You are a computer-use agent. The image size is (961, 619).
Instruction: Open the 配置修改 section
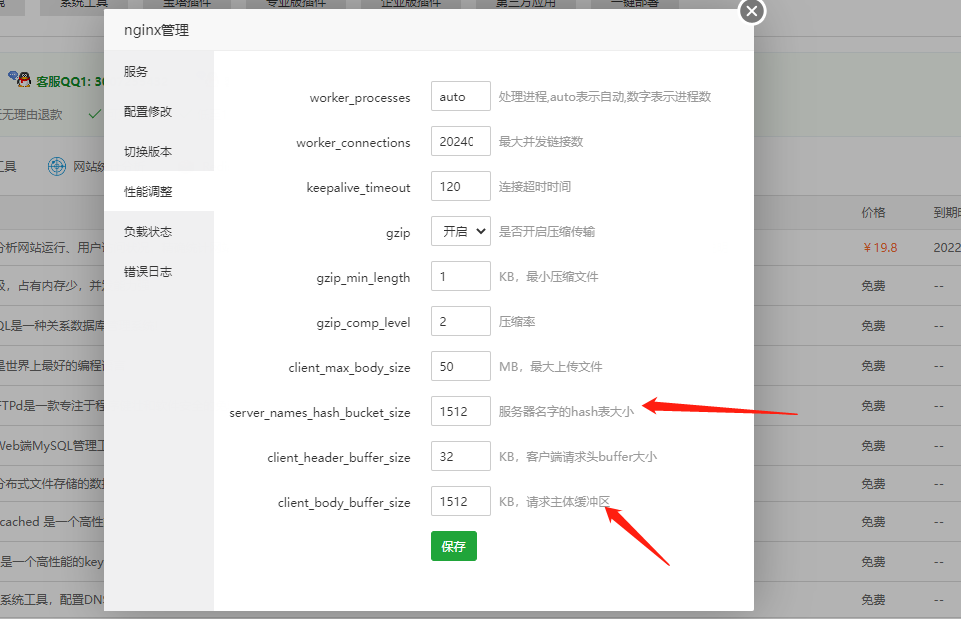[159, 112]
